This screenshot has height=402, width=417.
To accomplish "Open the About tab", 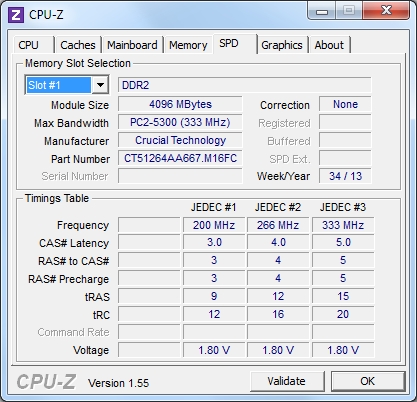I will 329,45.
